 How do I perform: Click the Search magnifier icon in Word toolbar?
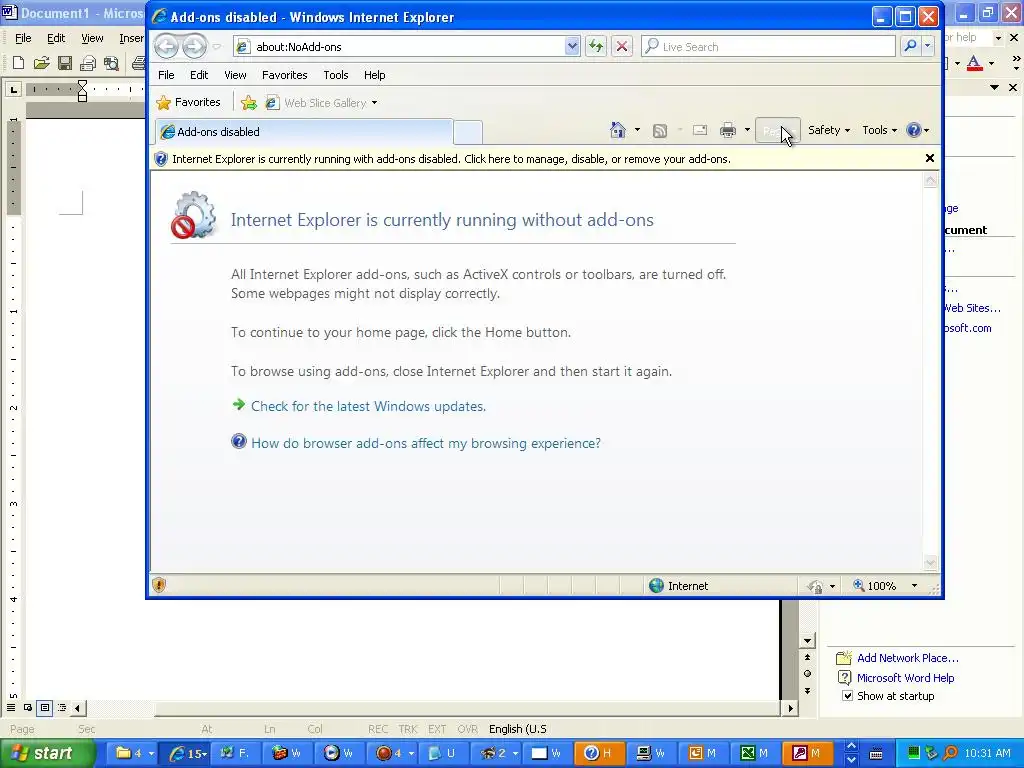[x=111, y=63]
